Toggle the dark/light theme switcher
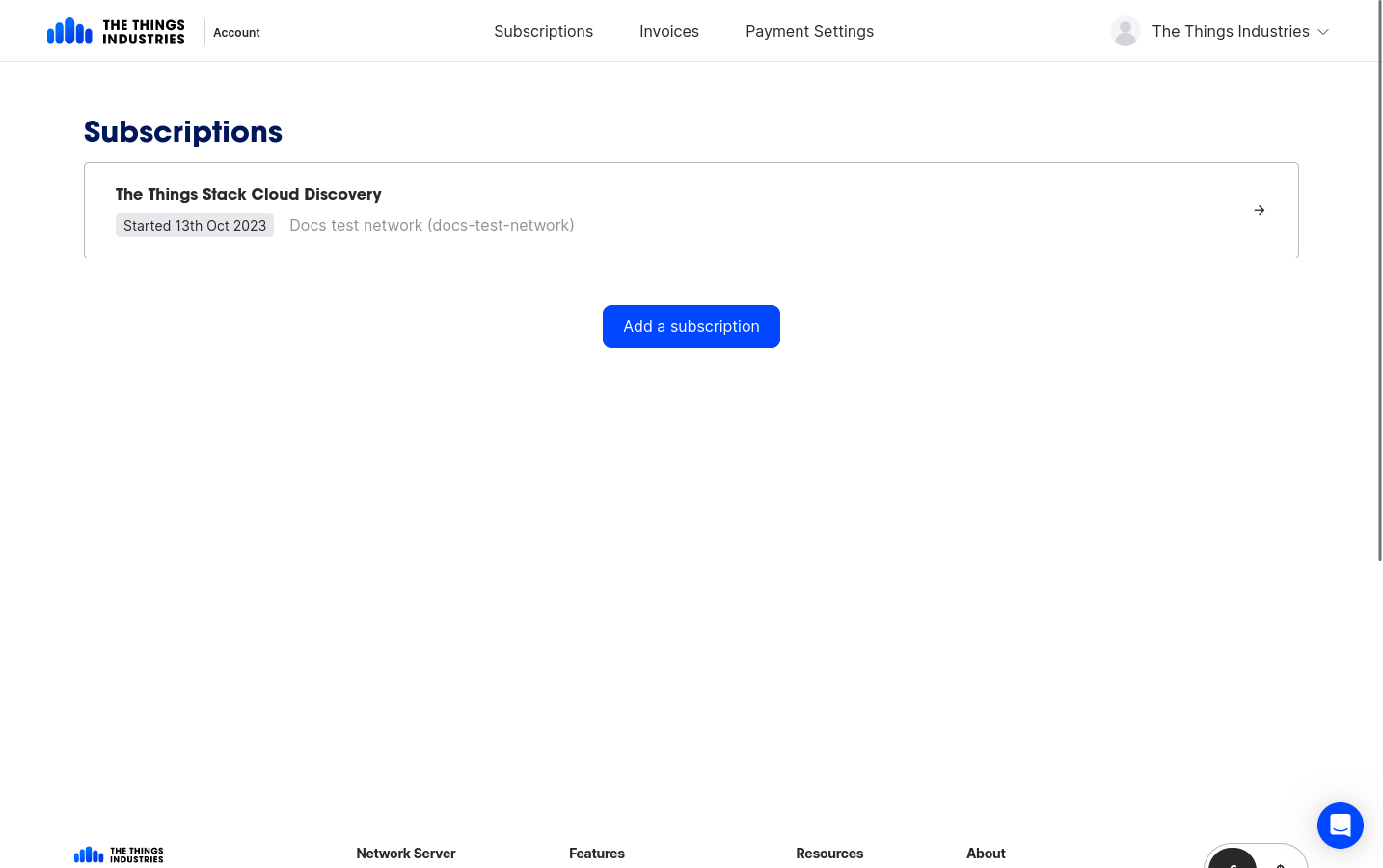 click(1256, 863)
